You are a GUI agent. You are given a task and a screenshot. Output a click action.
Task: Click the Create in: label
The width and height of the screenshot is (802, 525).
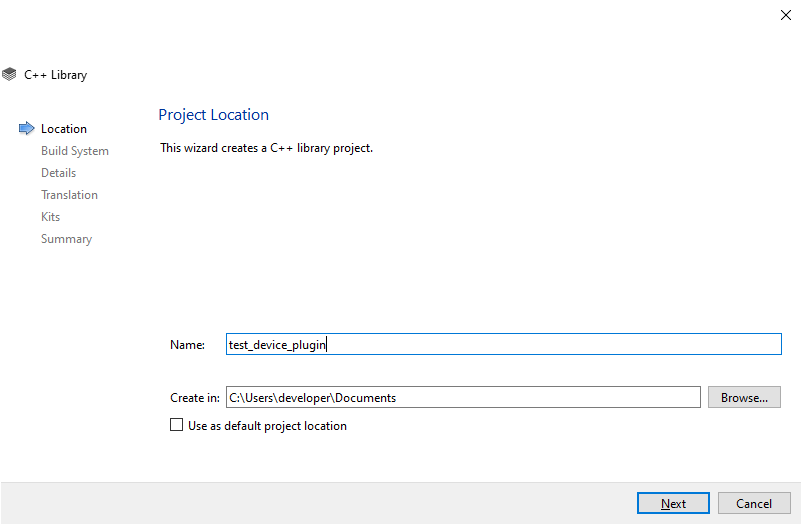195,398
